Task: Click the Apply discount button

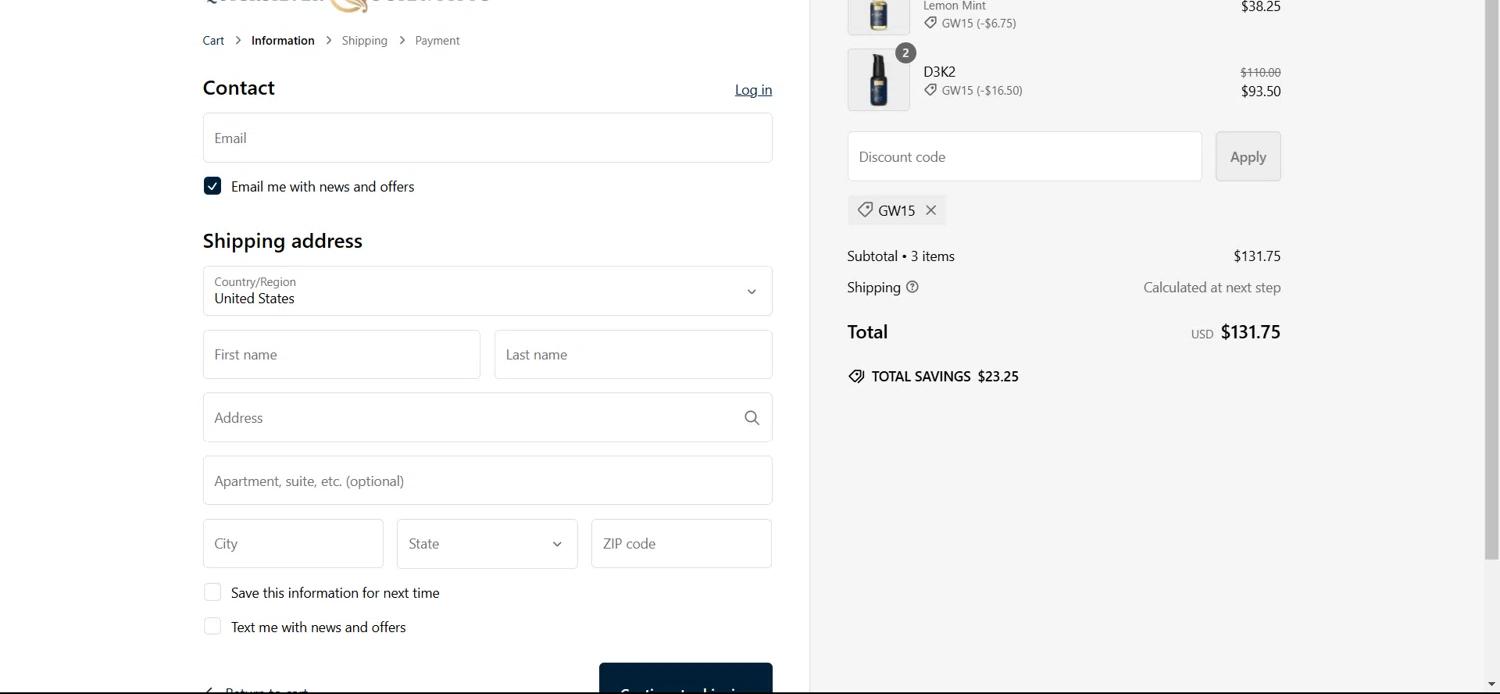Action: point(1248,157)
